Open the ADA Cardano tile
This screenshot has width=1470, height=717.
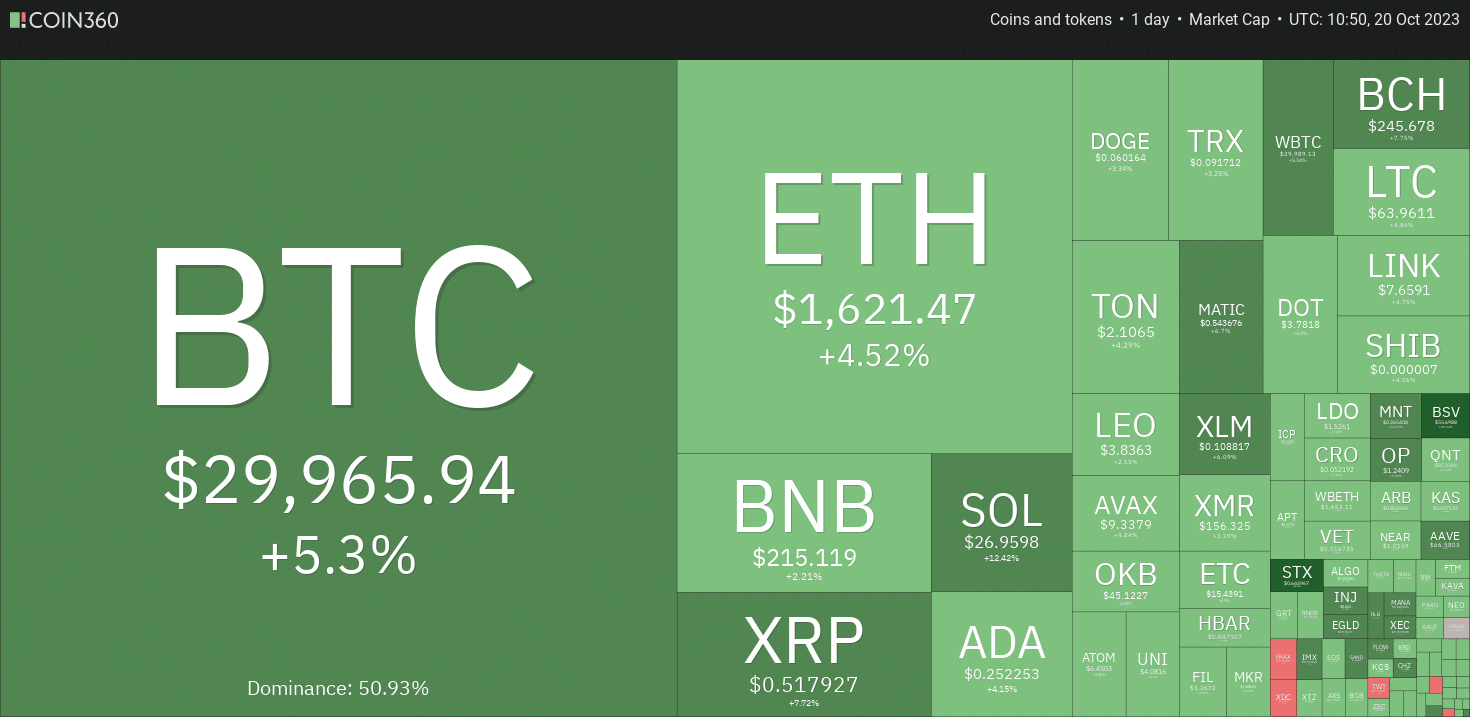(1002, 655)
